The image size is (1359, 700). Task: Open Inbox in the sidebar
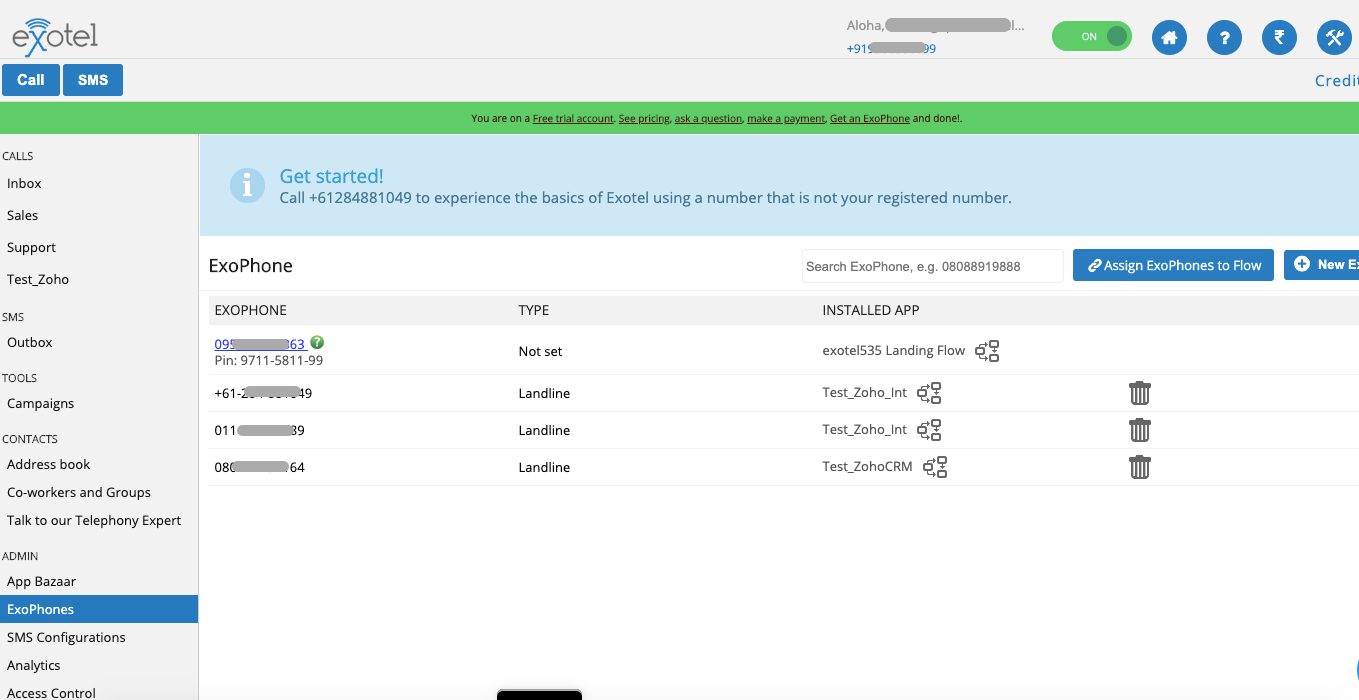(24, 183)
